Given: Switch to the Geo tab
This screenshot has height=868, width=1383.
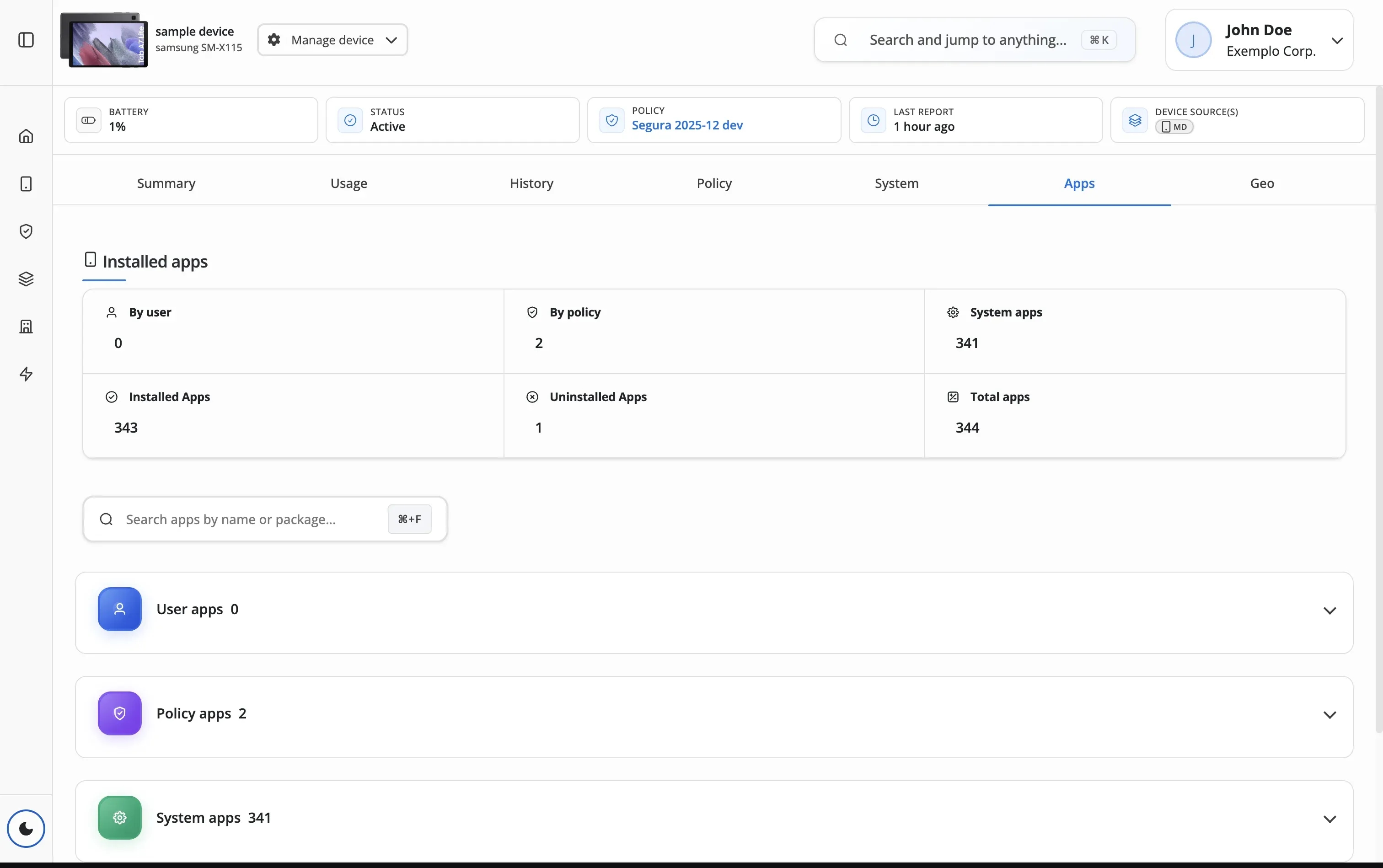Looking at the screenshot, I should coord(1262,183).
